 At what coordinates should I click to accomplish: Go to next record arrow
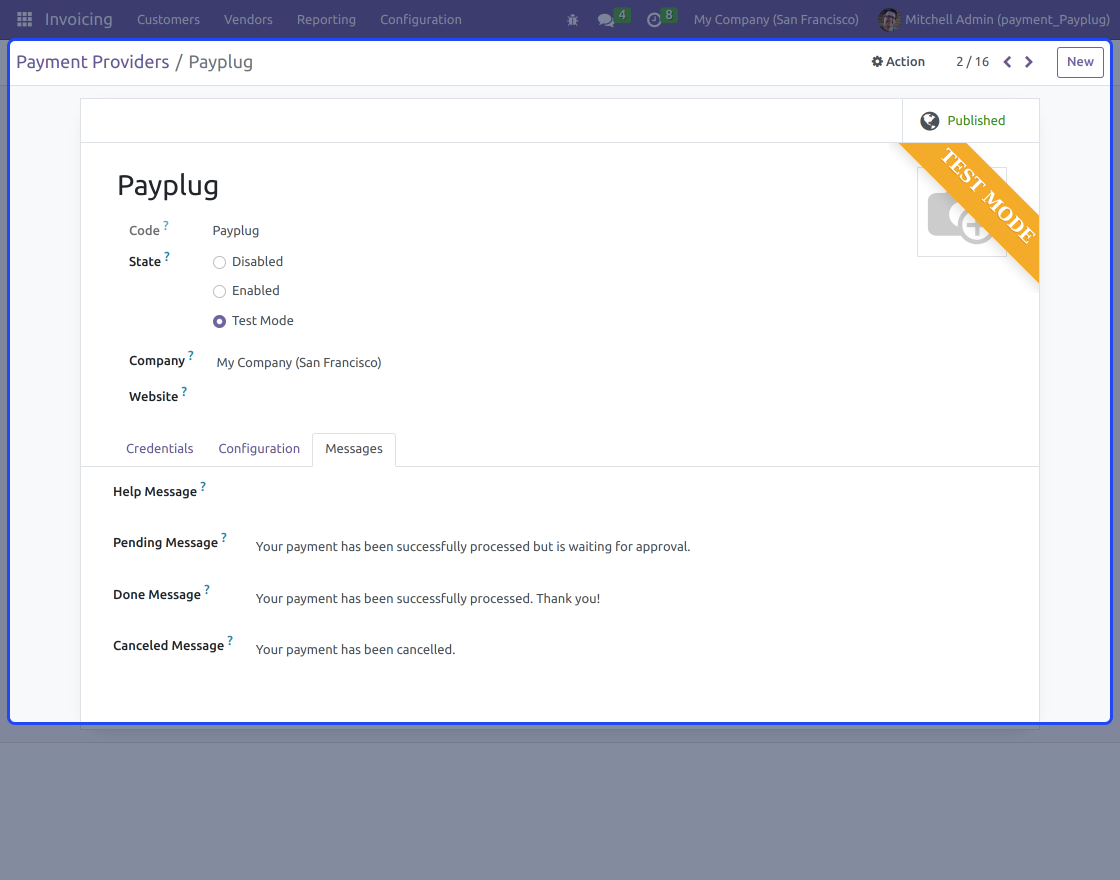coord(1029,62)
